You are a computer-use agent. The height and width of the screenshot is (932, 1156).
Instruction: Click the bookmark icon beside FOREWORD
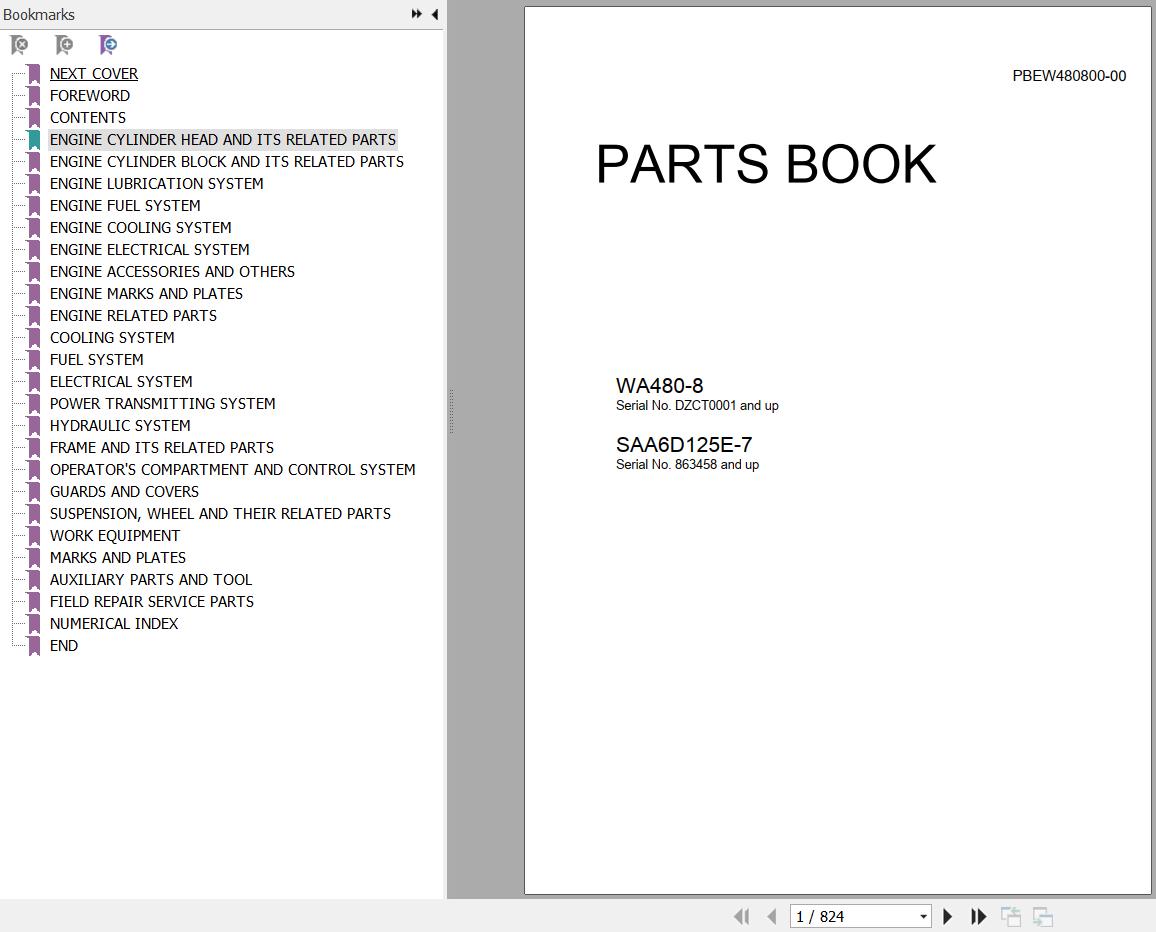(x=34, y=96)
